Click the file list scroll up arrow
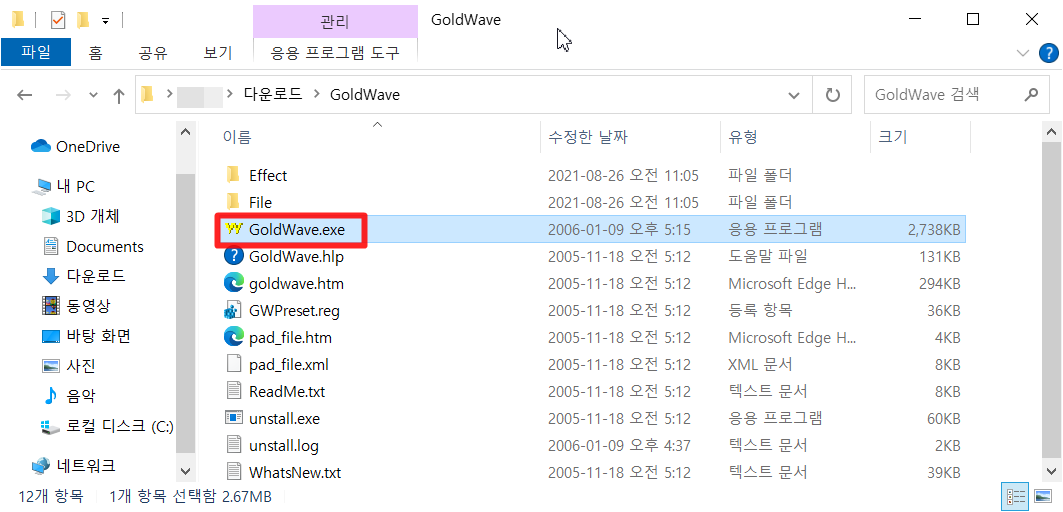Viewport: 1063px width, 512px height. click(1050, 132)
